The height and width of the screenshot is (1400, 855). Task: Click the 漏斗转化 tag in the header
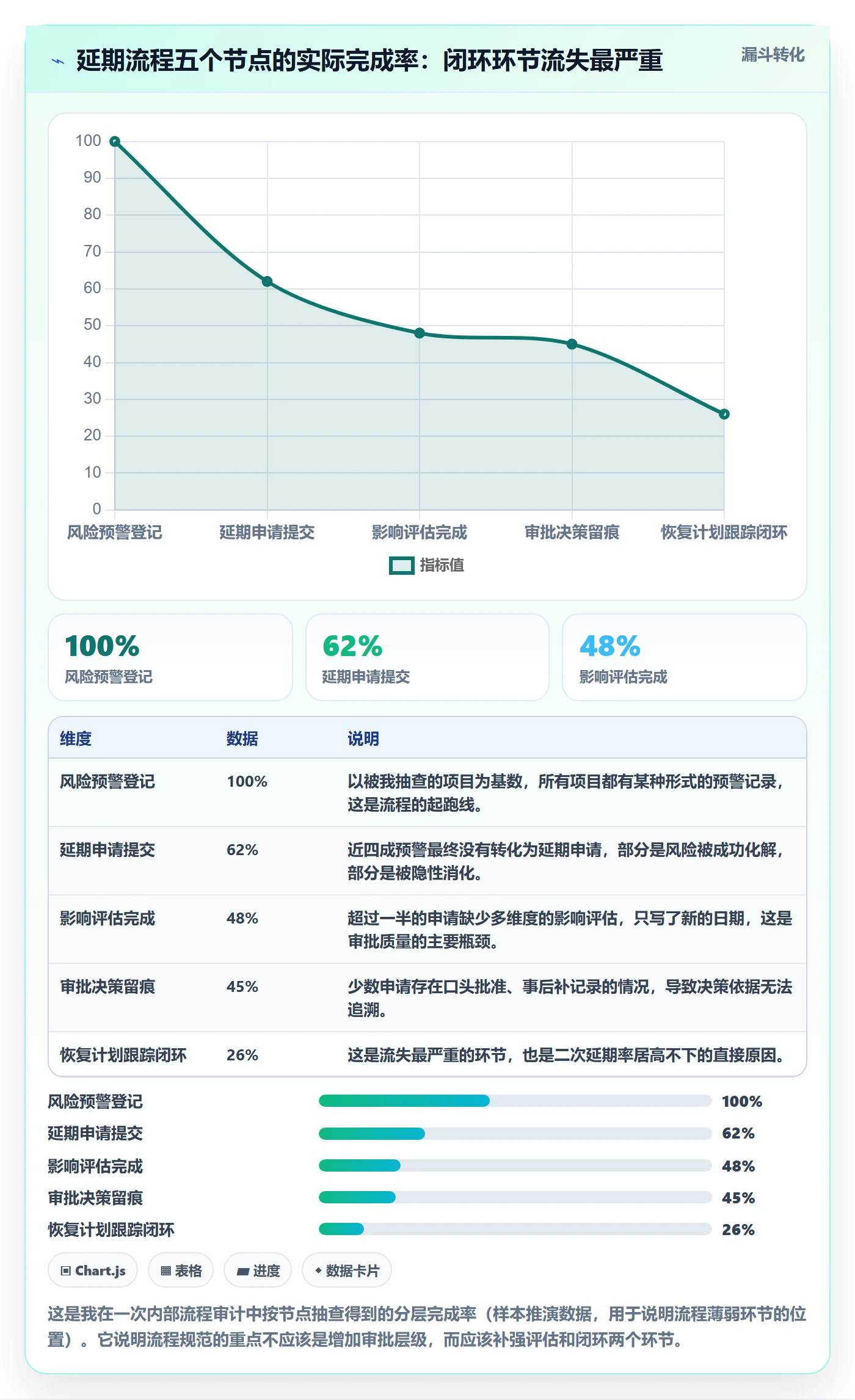pyautogui.click(x=773, y=55)
